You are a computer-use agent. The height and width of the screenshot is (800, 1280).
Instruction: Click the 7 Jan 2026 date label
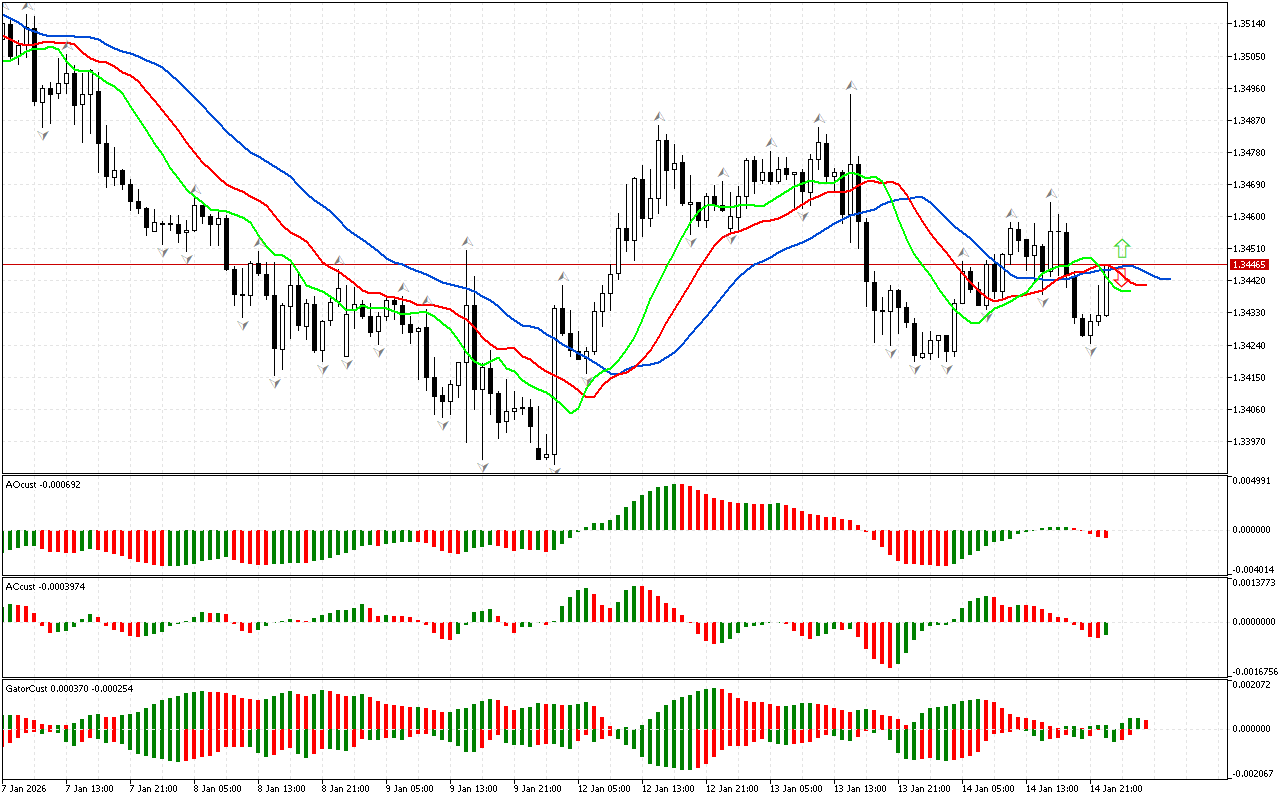(26, 788)
